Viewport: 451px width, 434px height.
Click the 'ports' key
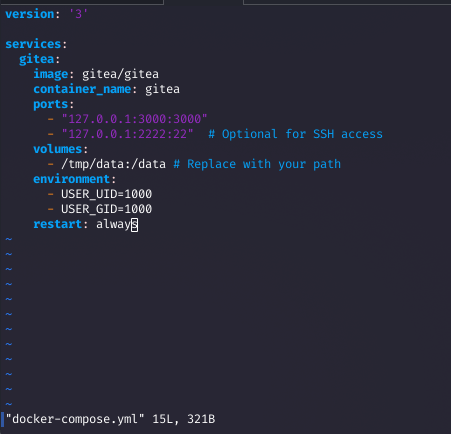(51, 104)
